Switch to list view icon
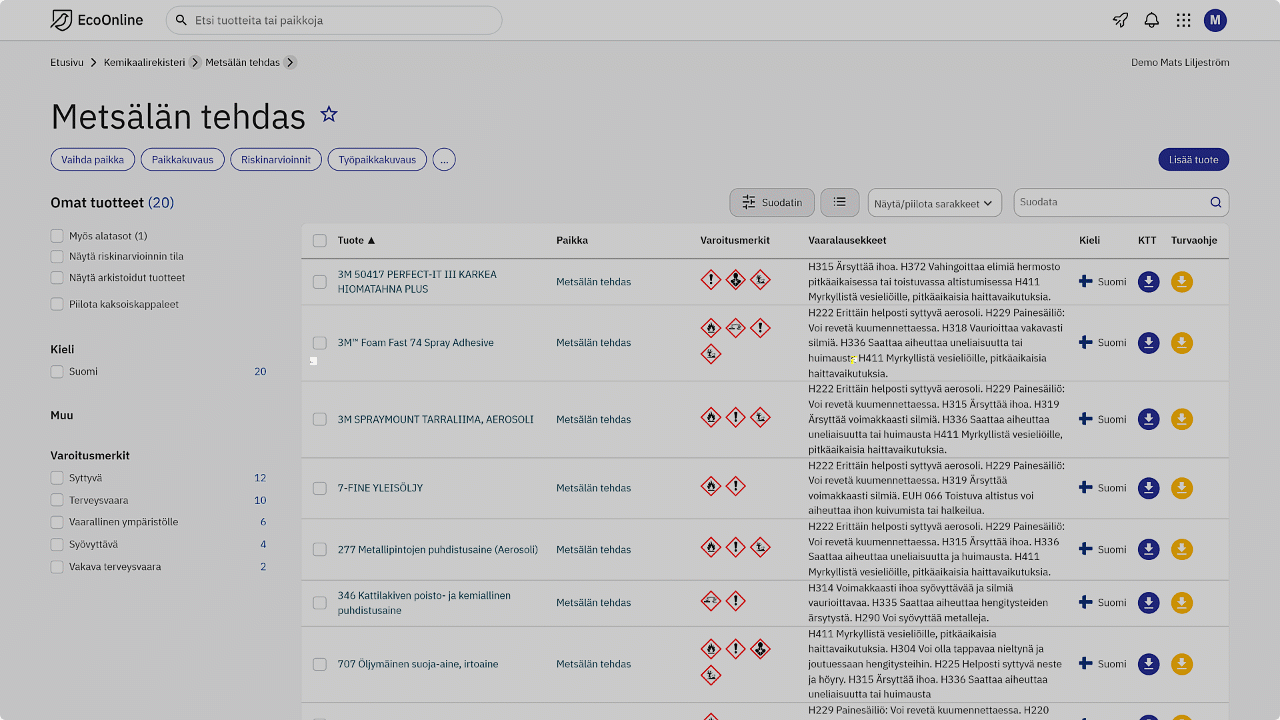The image size is (1280, 720). (x=840, y=202)
